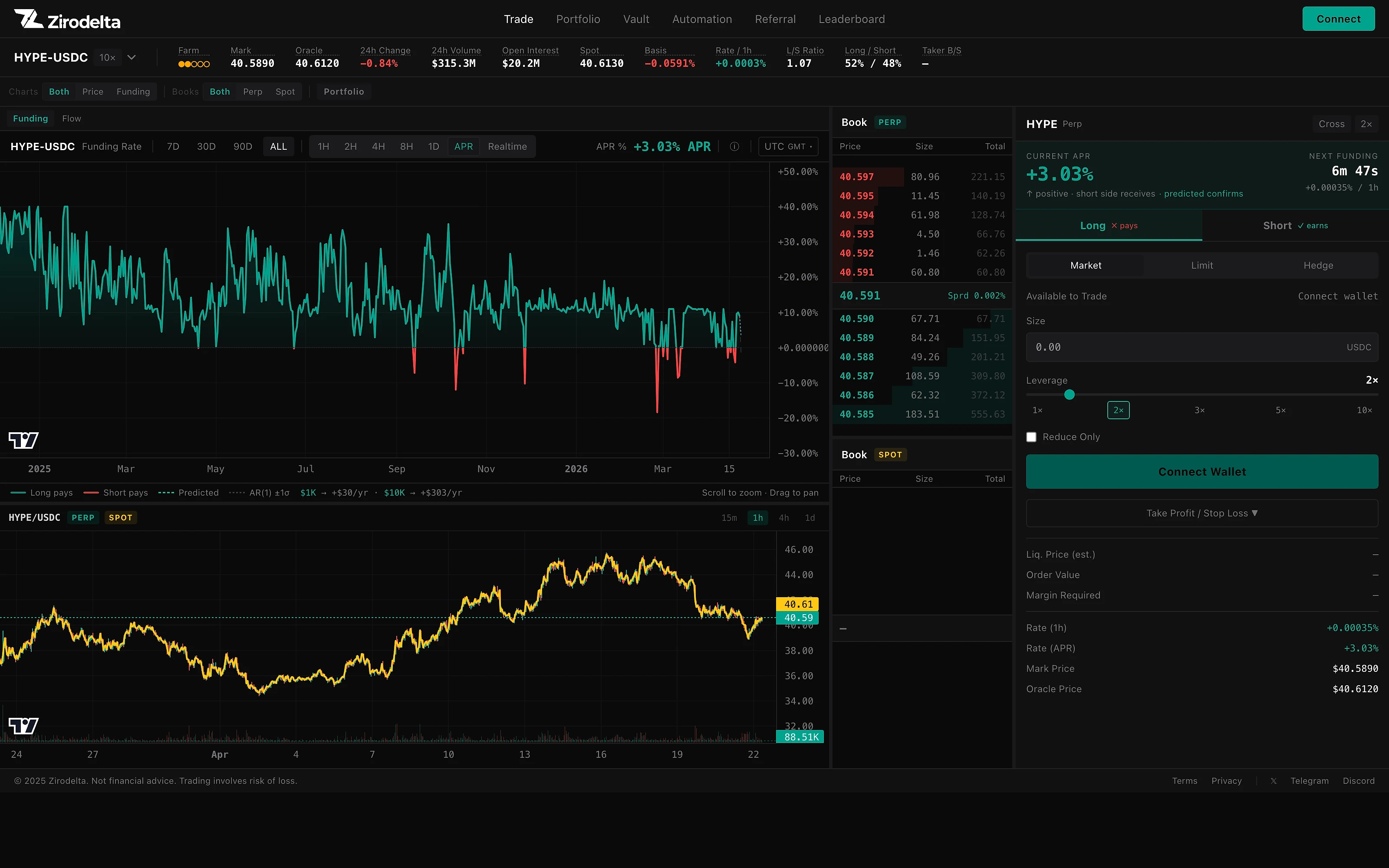
Task: Select the 90D funding range
Action: tap(243, 147)
